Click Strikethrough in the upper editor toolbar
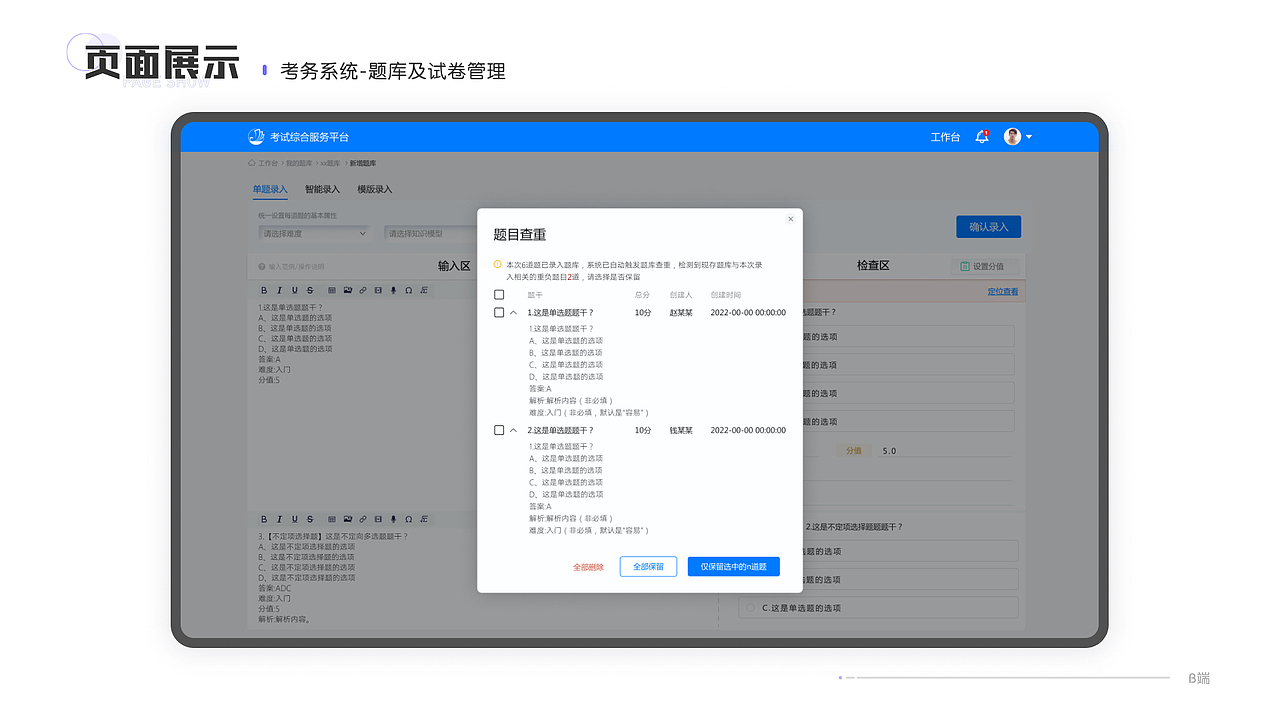Image resolution: width=1280 pixels, height=720 pixels. coord(310,290)
